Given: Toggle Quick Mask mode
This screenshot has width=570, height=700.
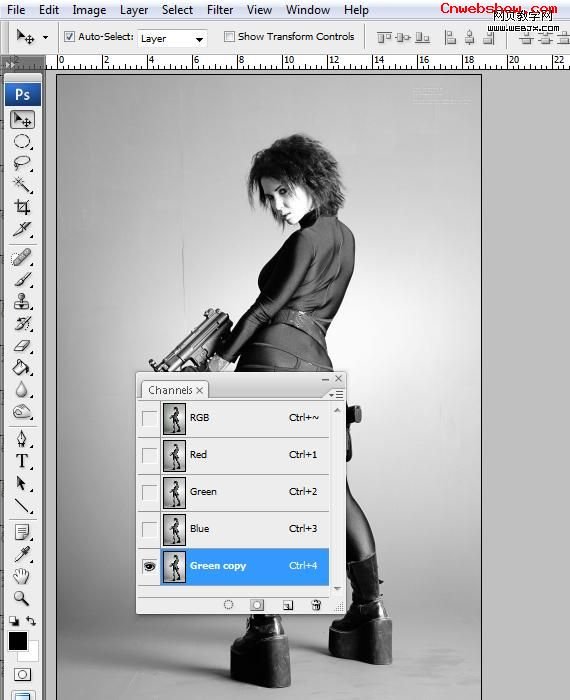Looking at the screenshot, I should tap(22, 674).
